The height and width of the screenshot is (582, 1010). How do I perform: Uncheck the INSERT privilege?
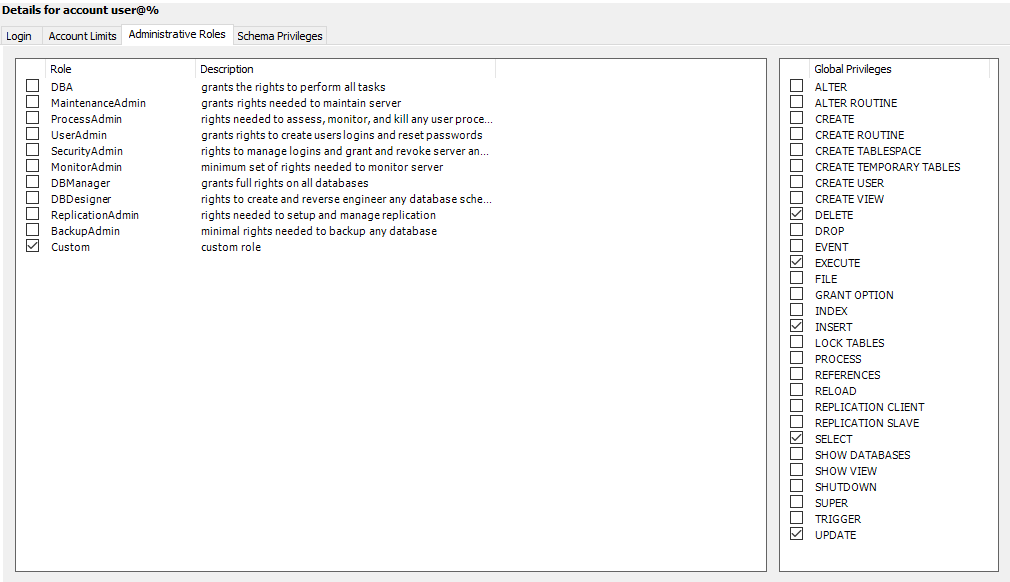click(x=797, y=326)
